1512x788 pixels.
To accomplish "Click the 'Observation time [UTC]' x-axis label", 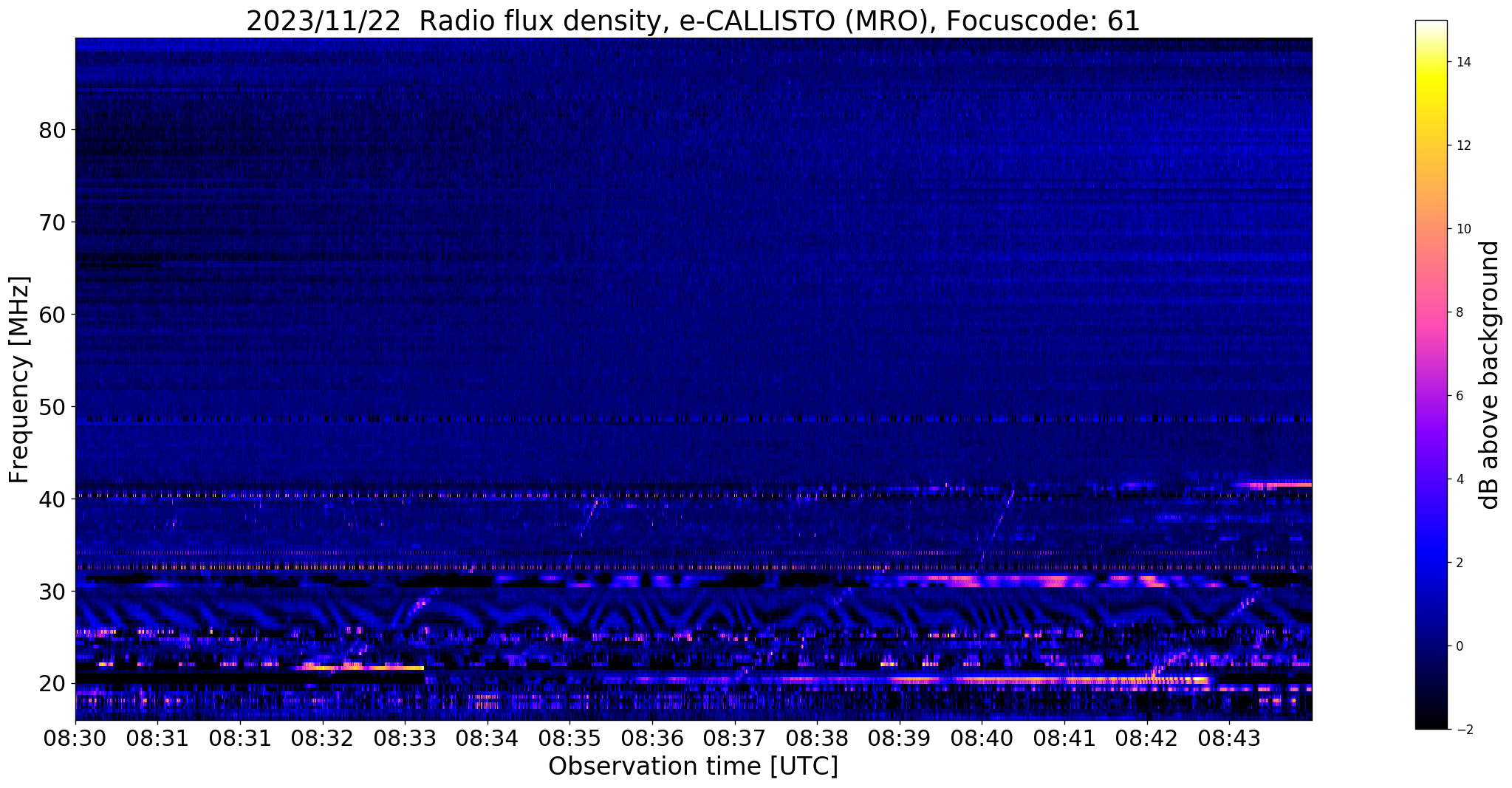I will click(x=693, y=767).
